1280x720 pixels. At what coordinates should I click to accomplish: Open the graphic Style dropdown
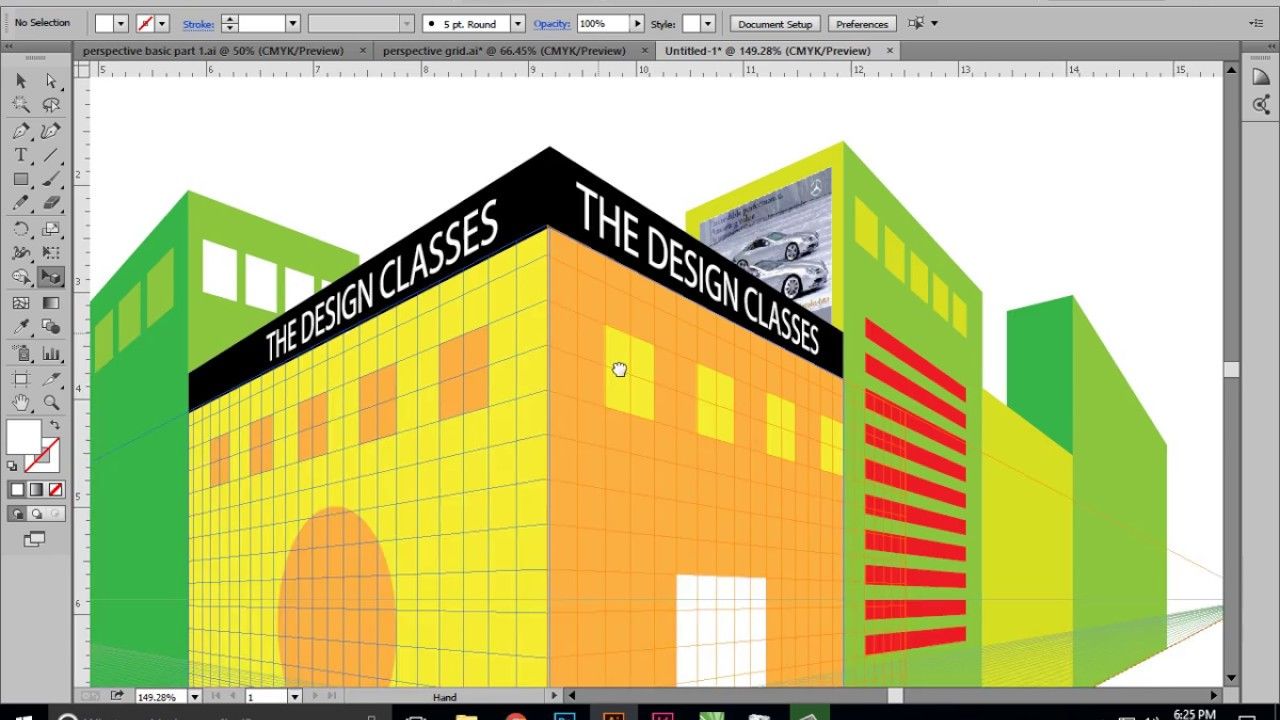708,23
